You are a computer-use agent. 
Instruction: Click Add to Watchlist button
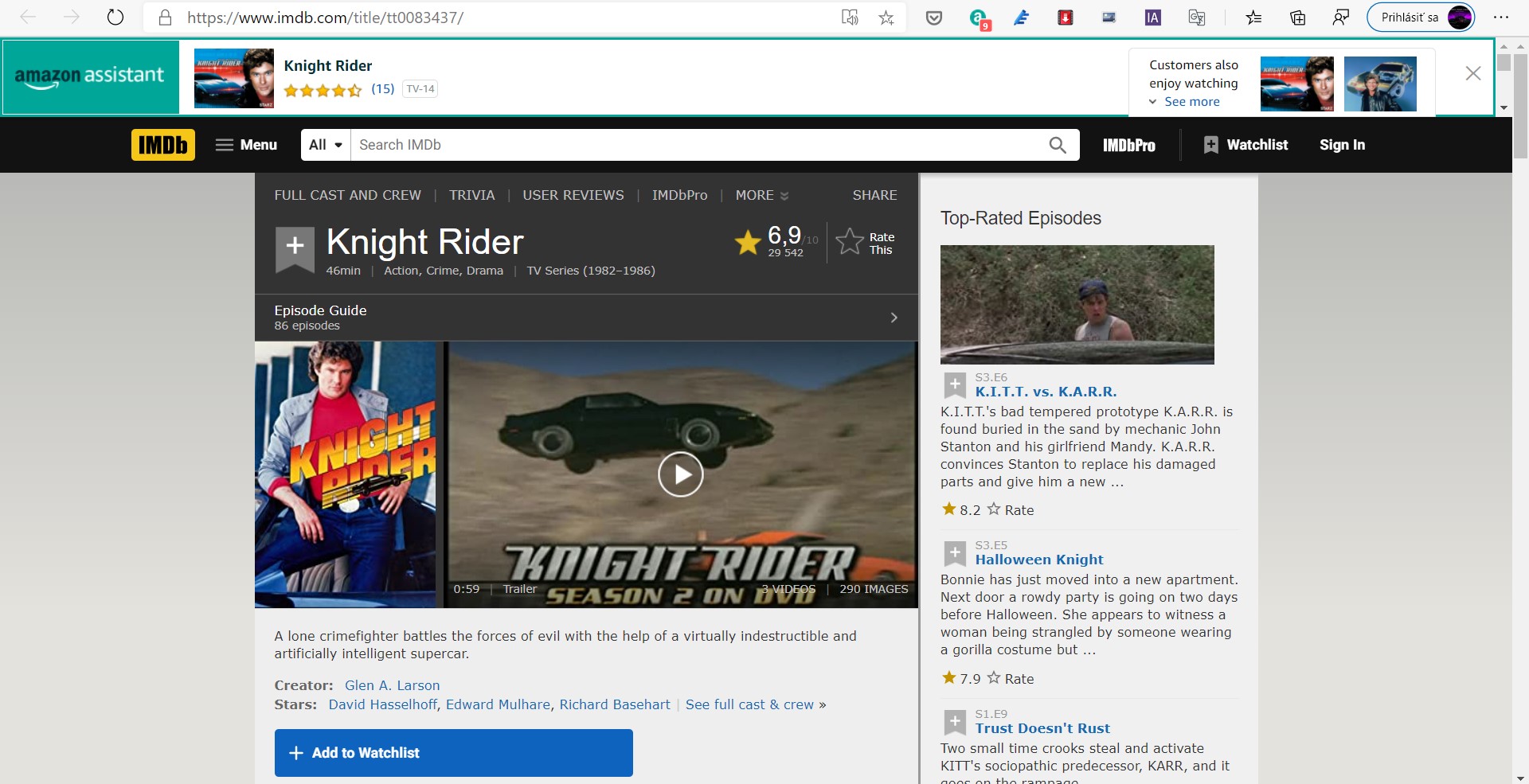pos(453,753)
